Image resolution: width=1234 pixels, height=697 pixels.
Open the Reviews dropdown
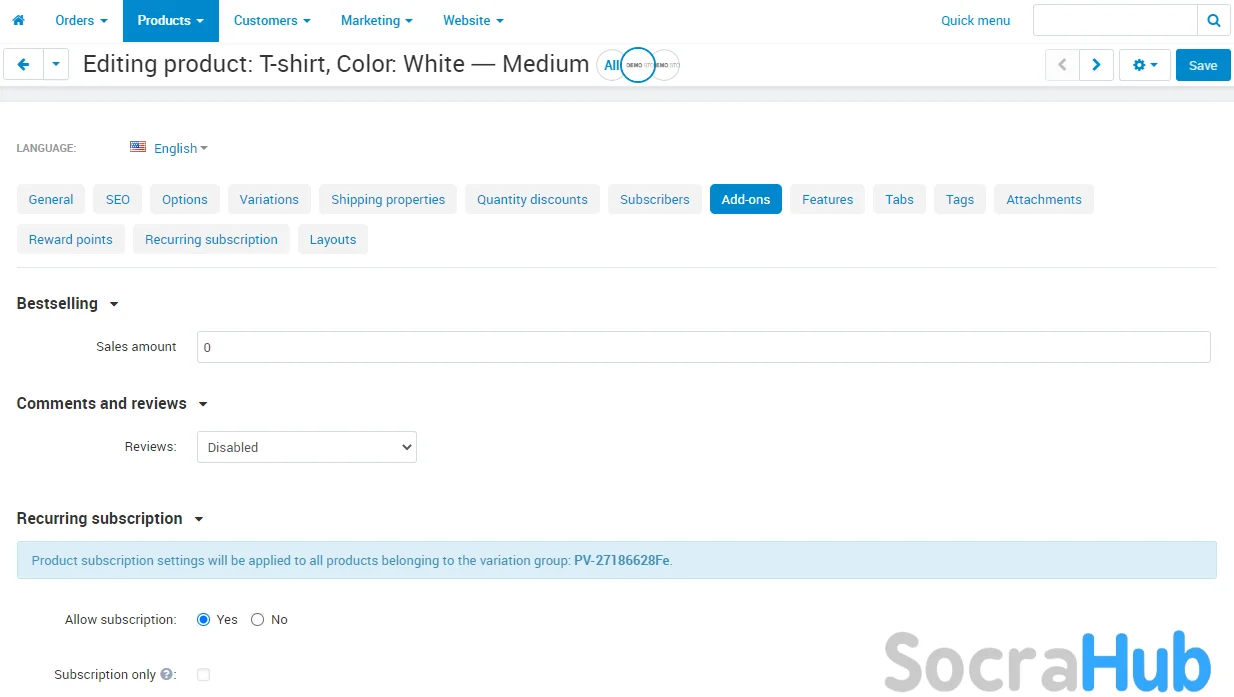[306, 447]
